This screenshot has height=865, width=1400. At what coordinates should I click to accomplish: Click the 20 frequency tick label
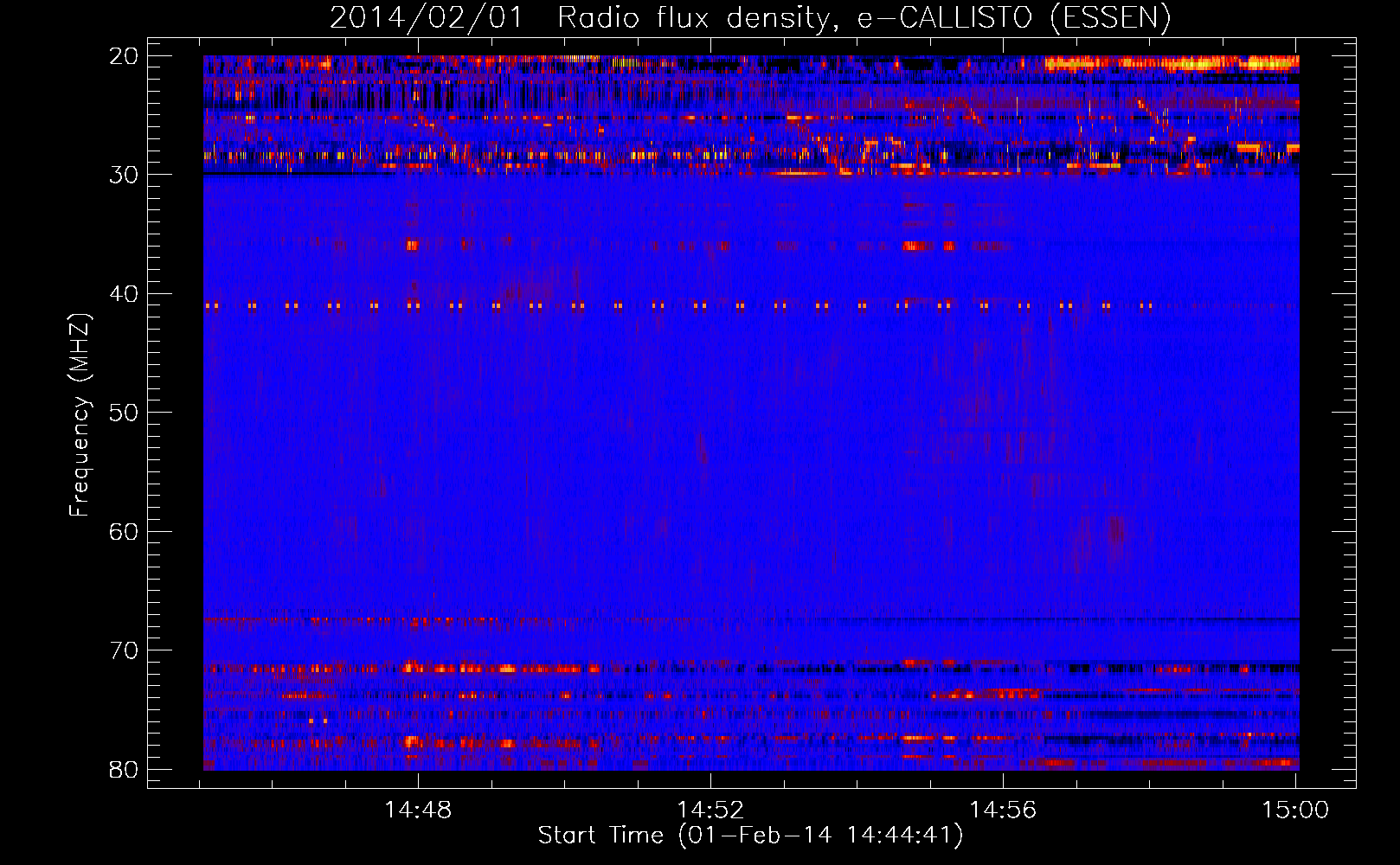[x=124, y=56]
